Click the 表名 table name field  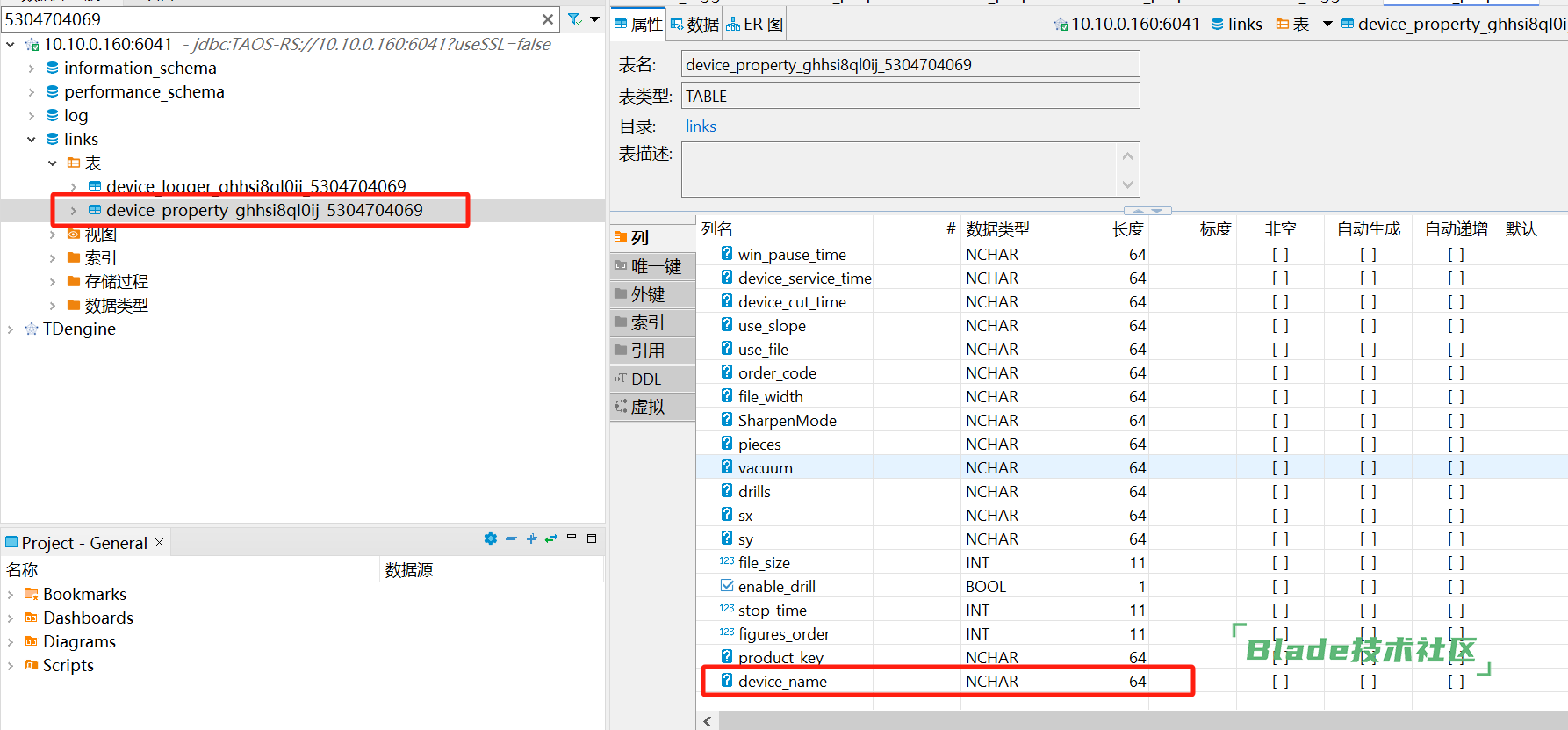910,64
